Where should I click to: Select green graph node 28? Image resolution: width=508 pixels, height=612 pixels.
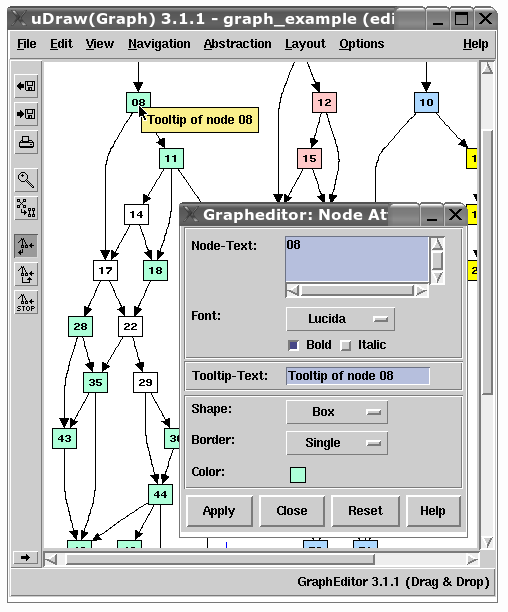pos(80,326)
